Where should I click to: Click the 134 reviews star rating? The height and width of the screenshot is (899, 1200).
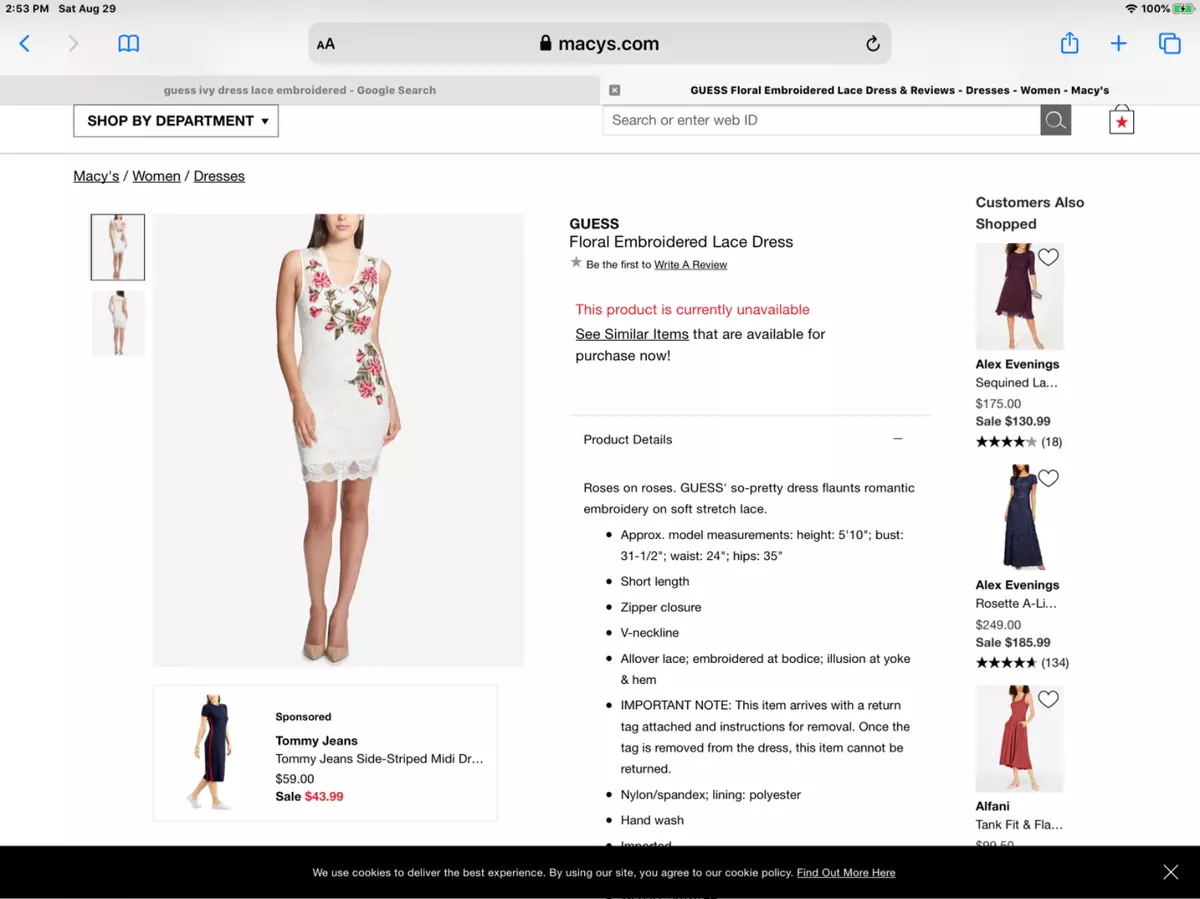click(x=1022, y=663)
